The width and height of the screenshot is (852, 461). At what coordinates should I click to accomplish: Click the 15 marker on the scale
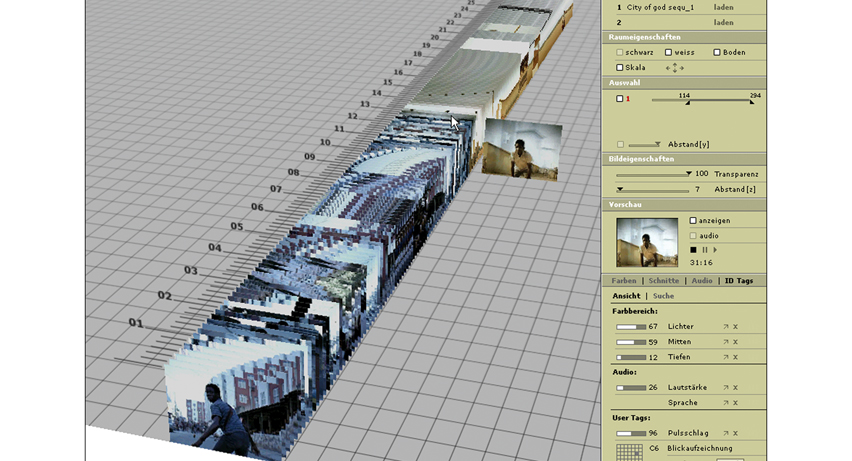click(x=387, y=83)
